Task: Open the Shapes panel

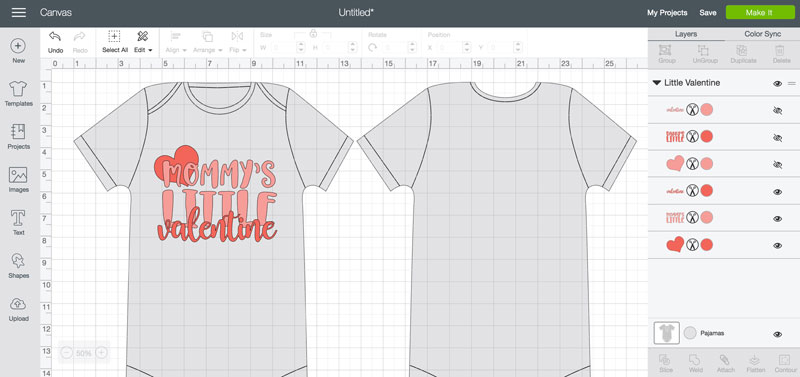Action: pos(18,266)
